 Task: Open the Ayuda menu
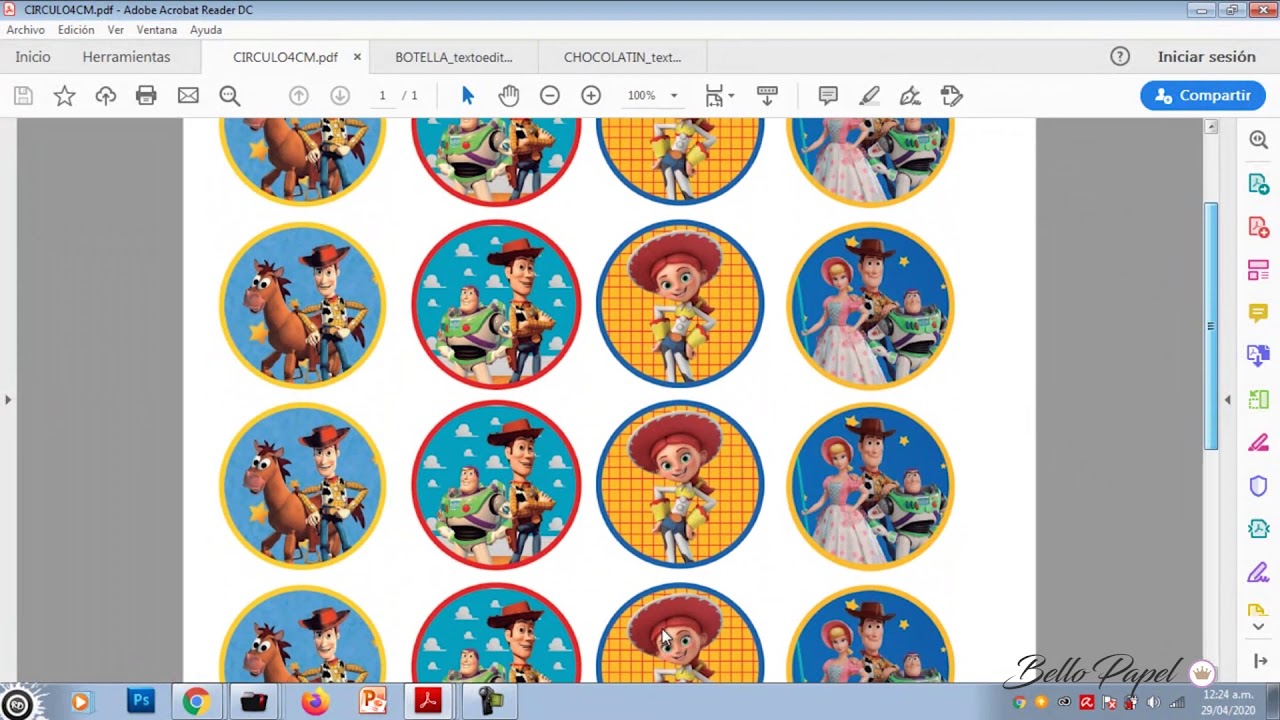coord(206,30)
